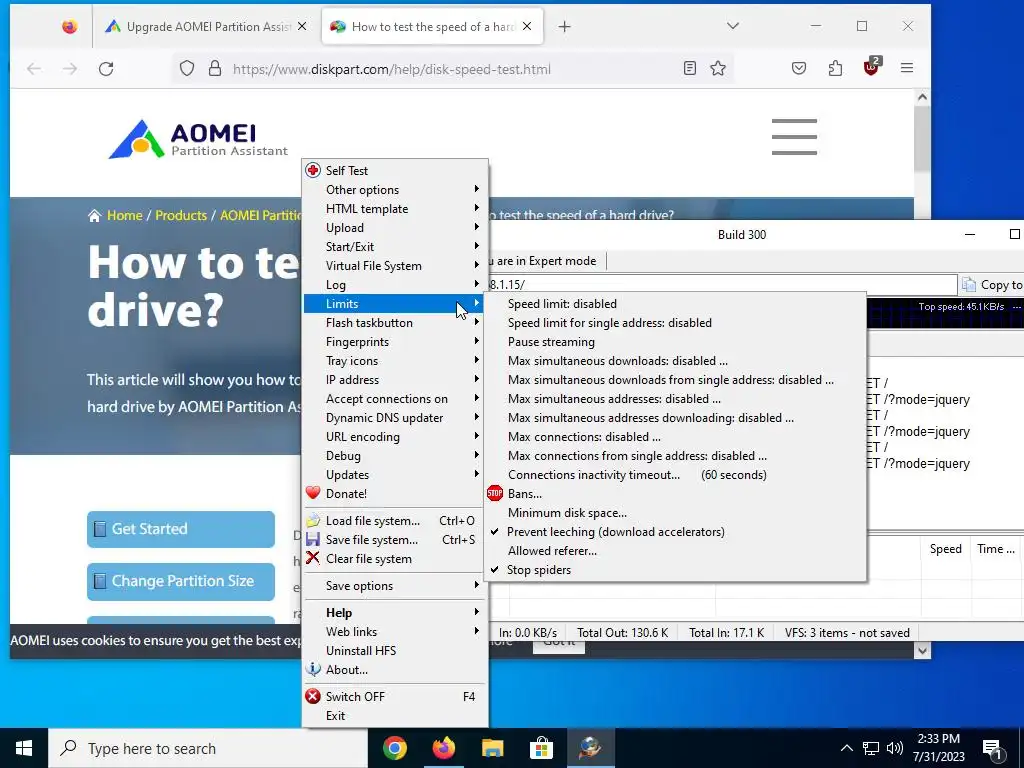The height and width of the screenshot is (768, 1024).
Task: Click the Self Test red cross icon
Action: click(313, 170)
